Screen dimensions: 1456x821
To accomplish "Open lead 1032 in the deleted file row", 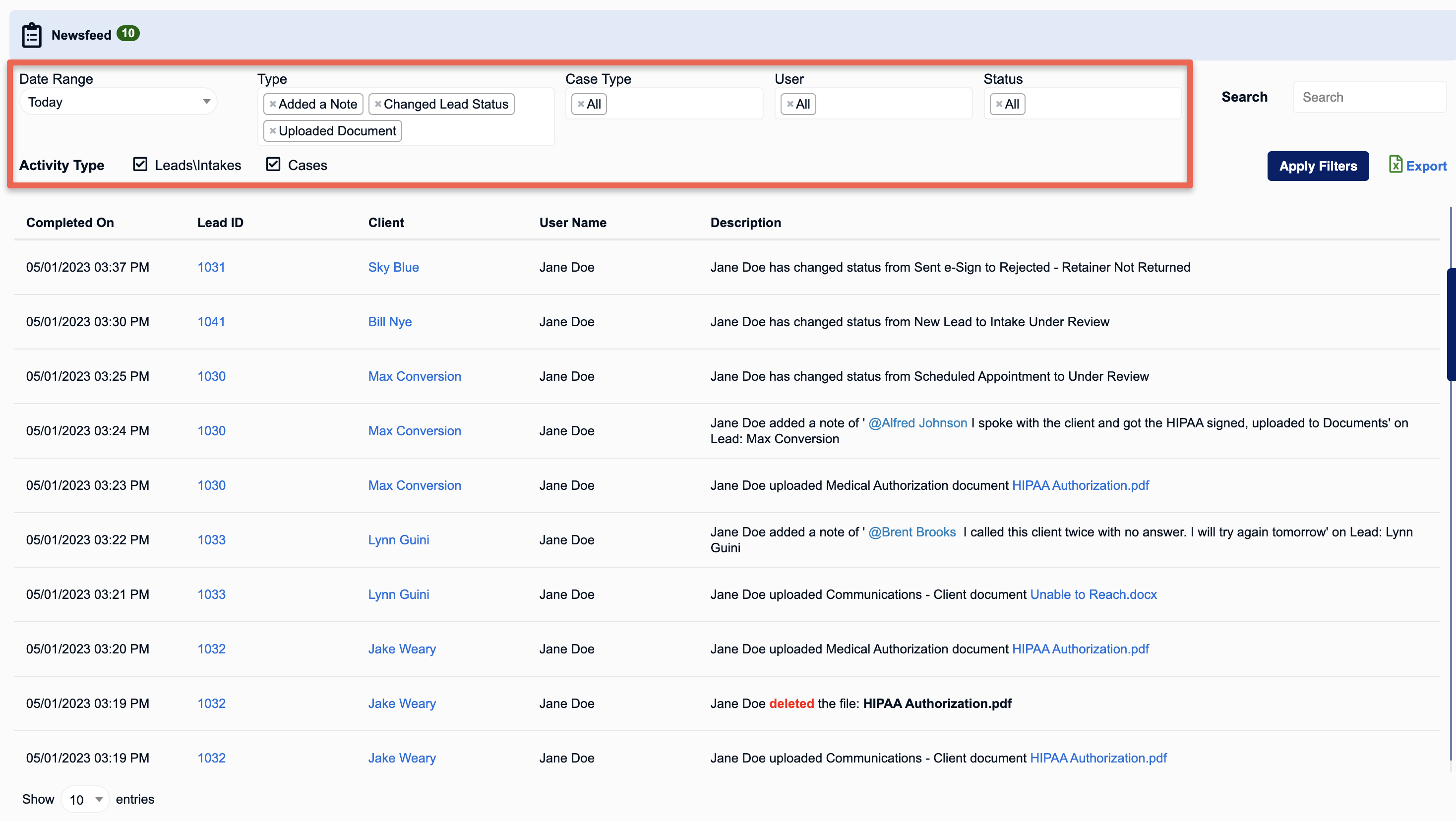I will click(x=211, y=704).
